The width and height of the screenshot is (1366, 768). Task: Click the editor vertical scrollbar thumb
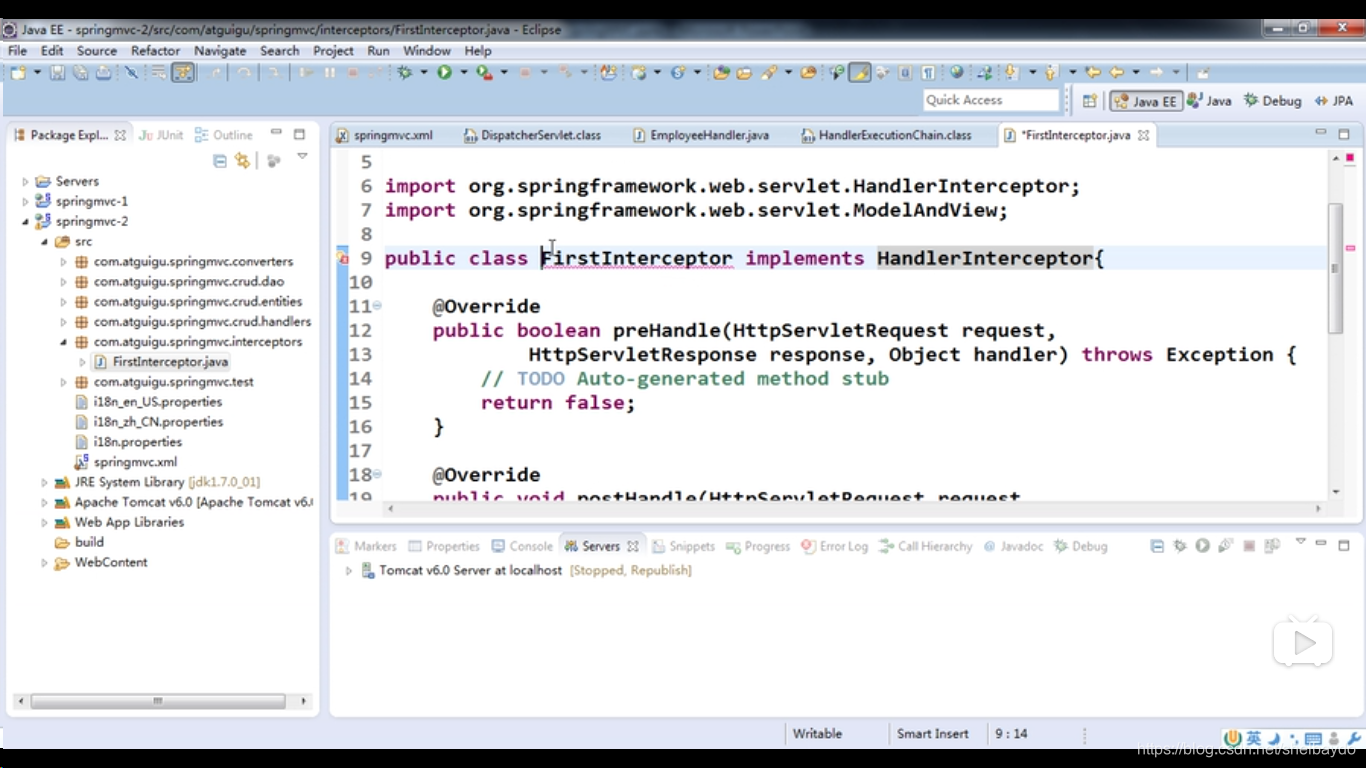(1336, 267)
